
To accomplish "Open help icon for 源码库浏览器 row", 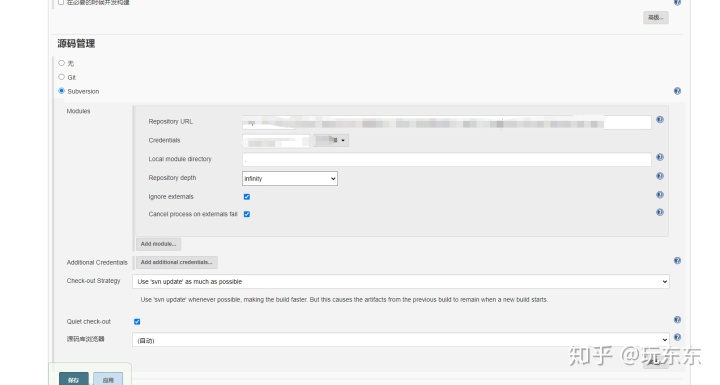I will [677, 337].
